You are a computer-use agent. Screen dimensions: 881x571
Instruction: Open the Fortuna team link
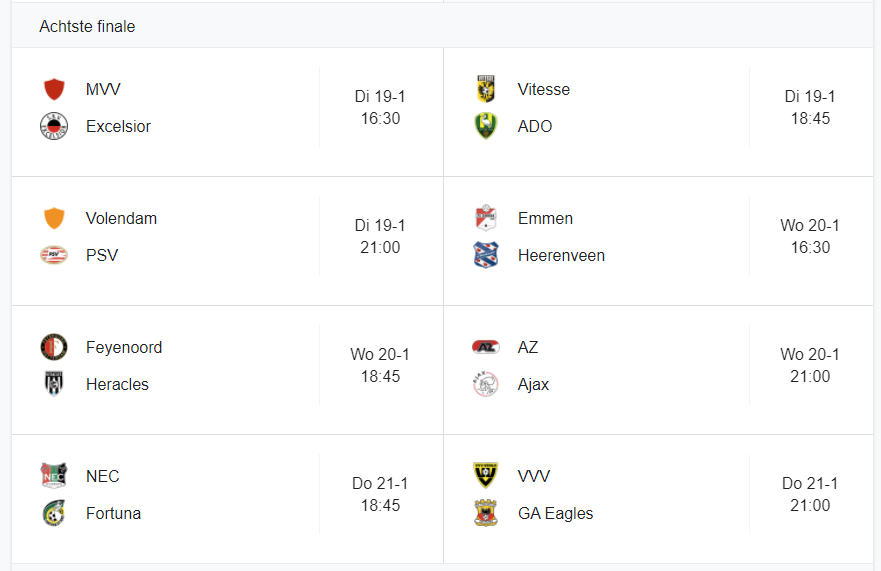pos(113,513)
